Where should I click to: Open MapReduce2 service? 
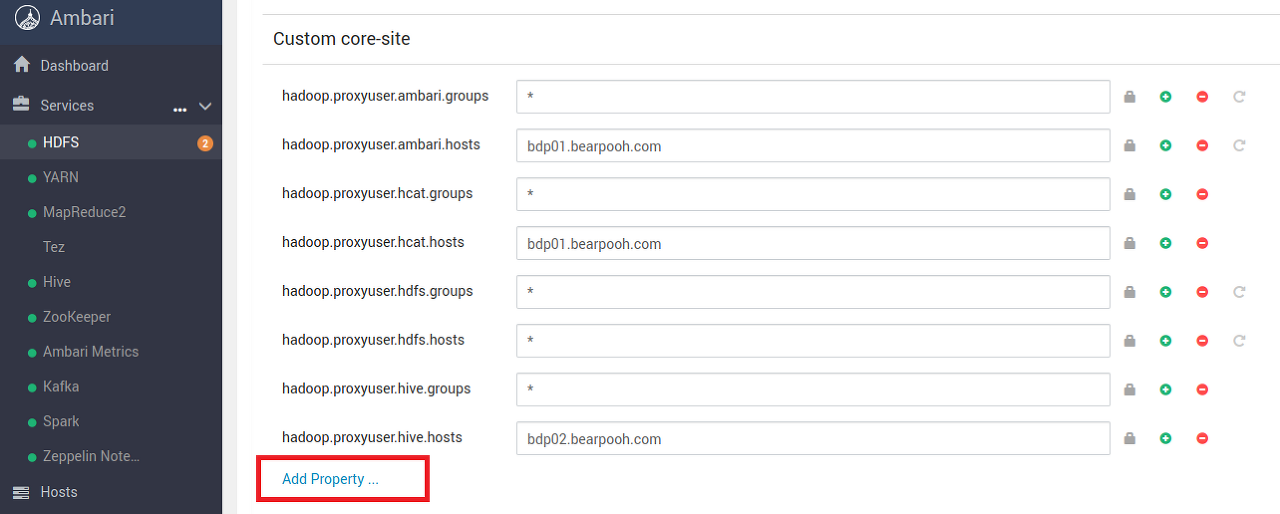(x=84, y=212)
